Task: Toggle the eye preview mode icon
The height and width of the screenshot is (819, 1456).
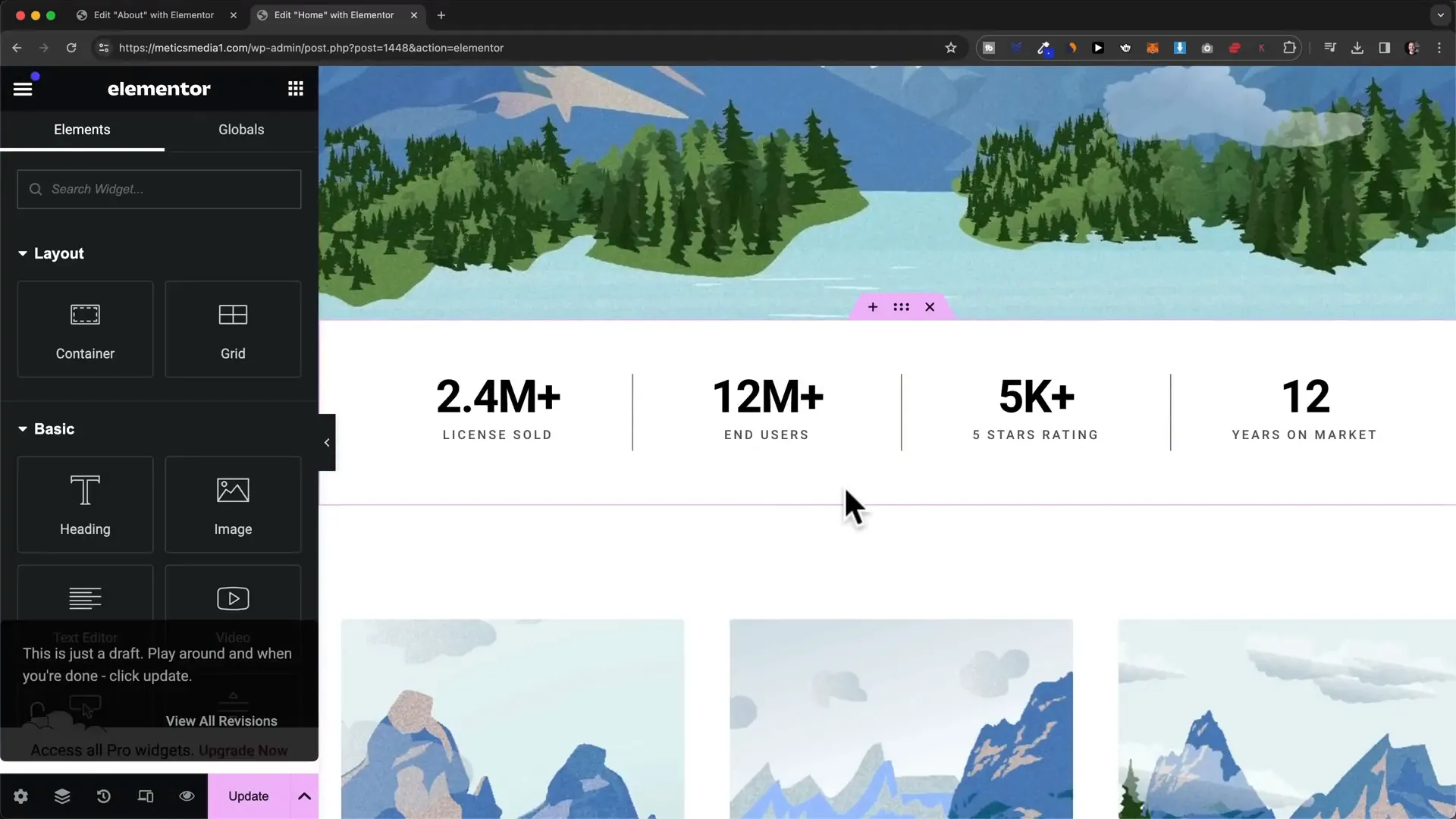Action: (x=187, y=796)
